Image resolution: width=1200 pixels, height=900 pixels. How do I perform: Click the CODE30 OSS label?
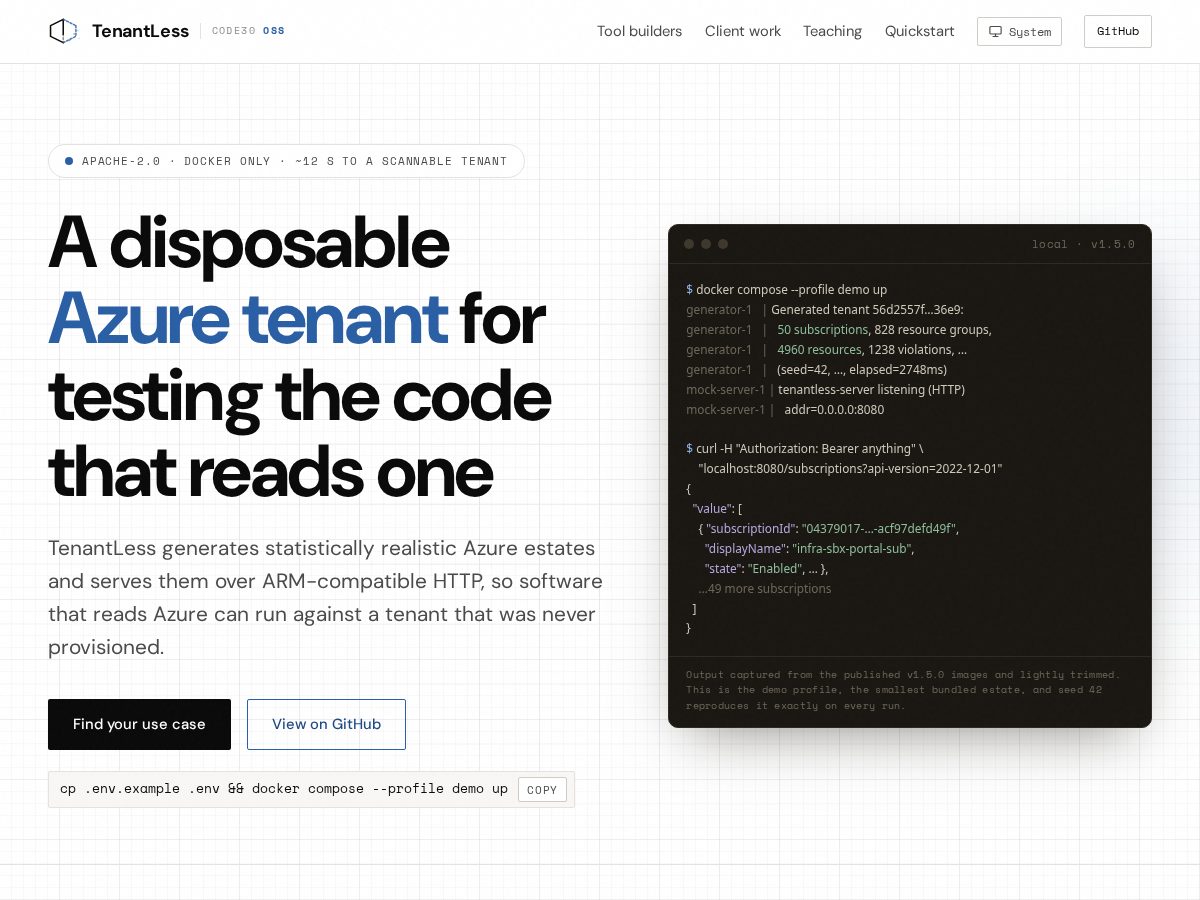(x=248, y=31)
